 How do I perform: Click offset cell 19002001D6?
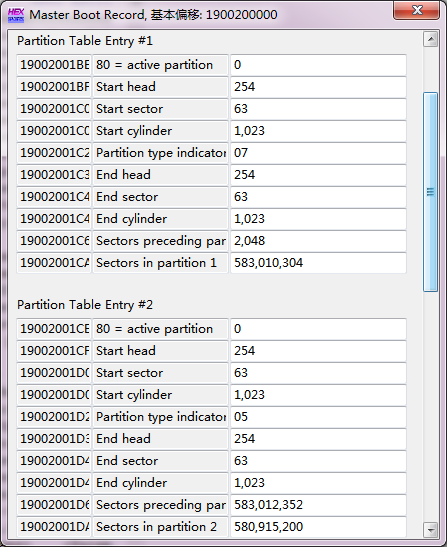click(54, 505)
